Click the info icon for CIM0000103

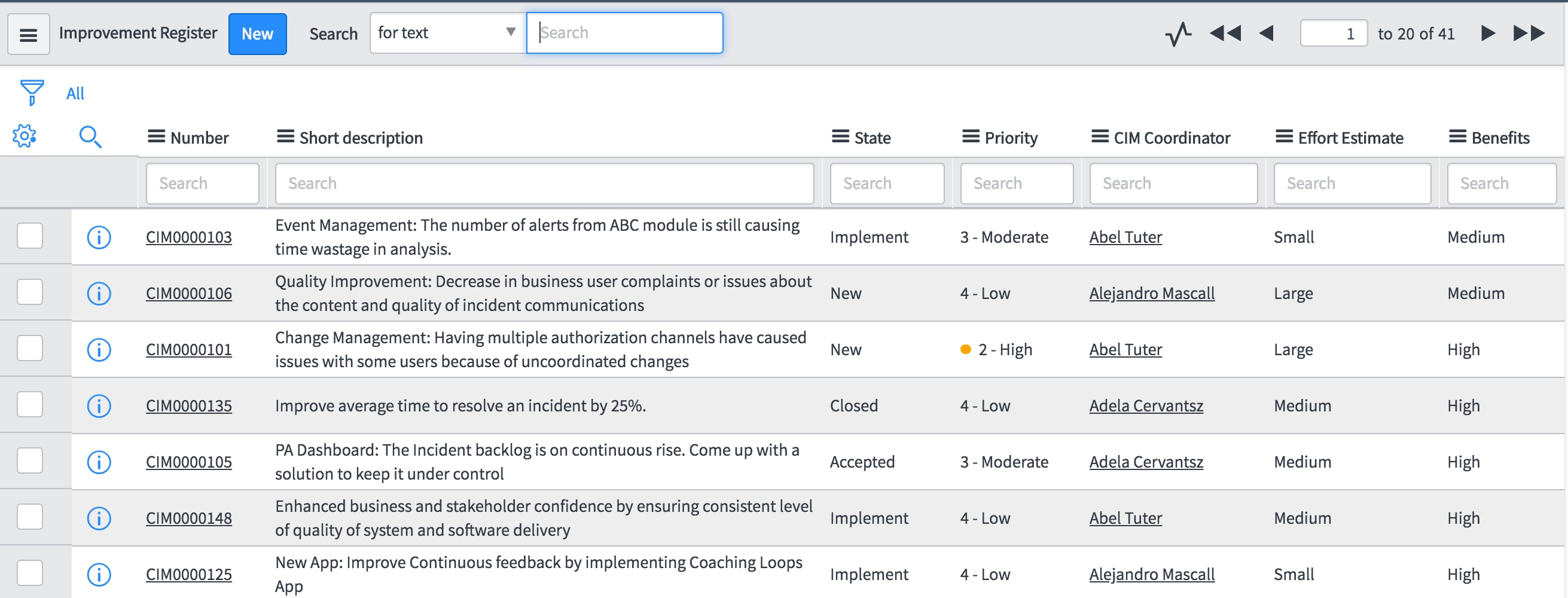pos(99,237)
